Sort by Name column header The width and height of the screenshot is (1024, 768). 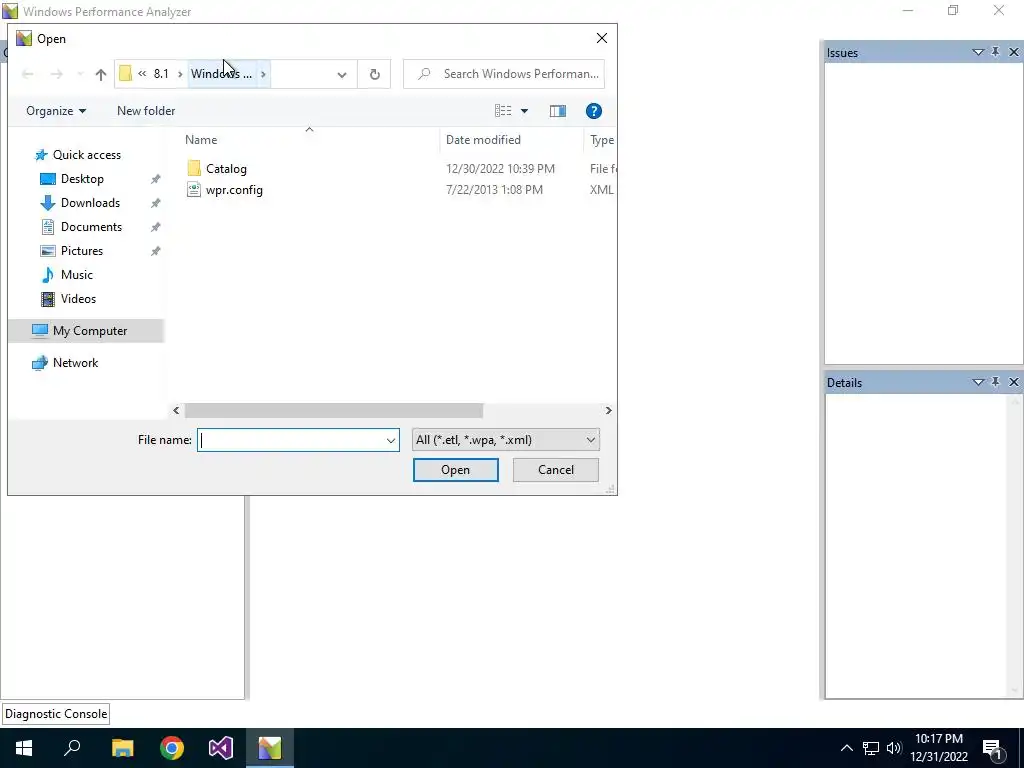point(200,140)
